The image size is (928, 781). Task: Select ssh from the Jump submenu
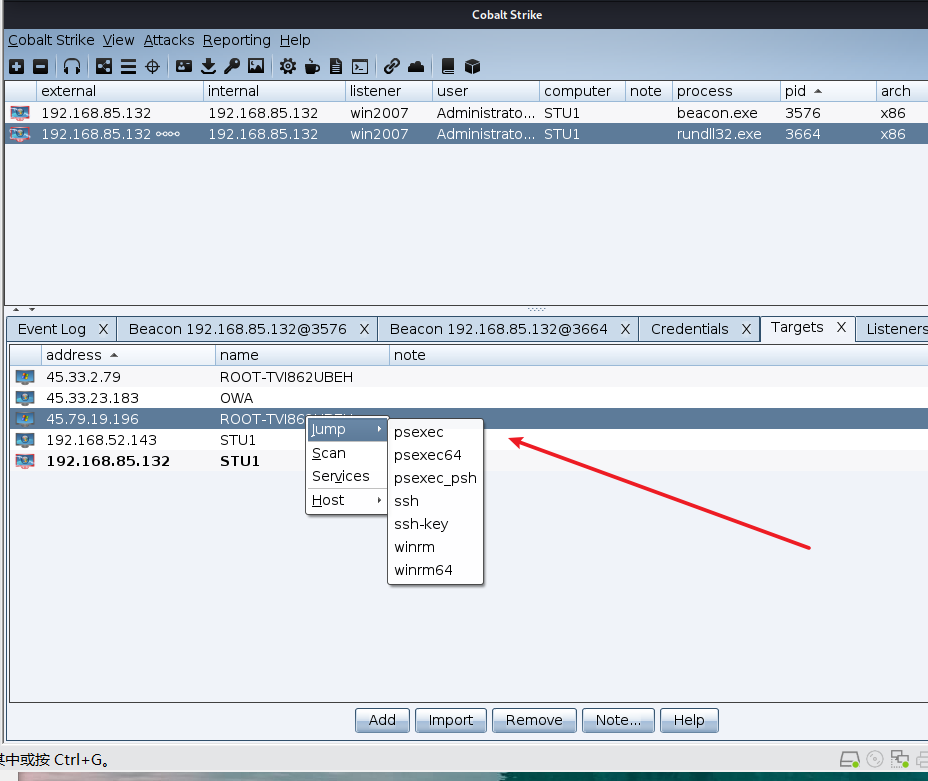436,501
